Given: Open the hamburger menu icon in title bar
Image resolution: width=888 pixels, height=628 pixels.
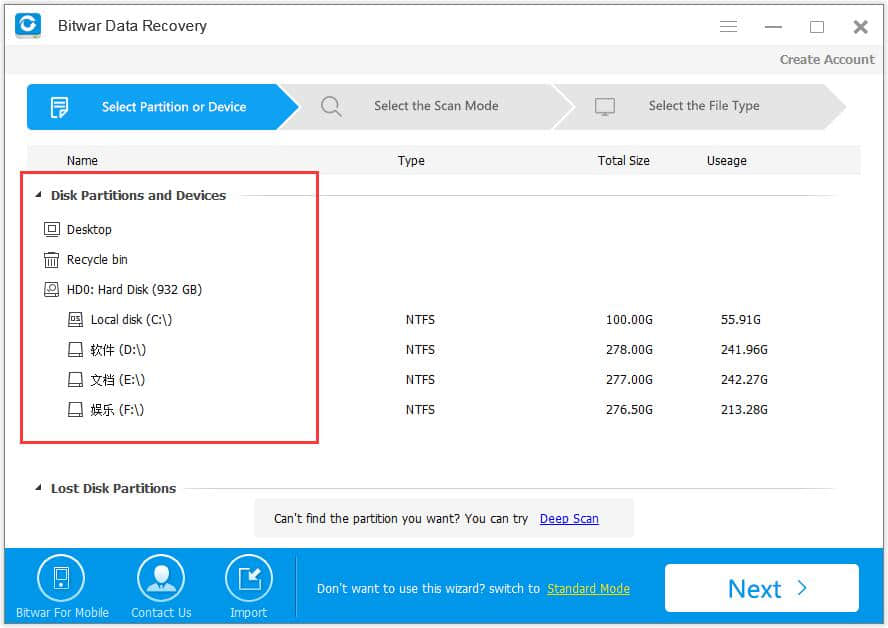Looking at the screenshot, I should (x=728, y=27).
